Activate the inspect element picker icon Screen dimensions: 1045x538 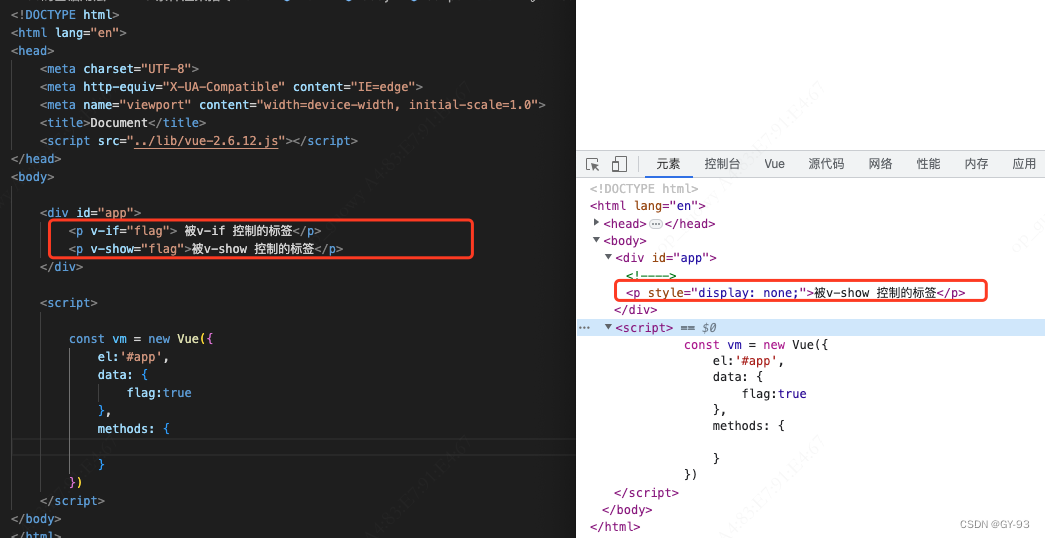click(x=592, y=164)
